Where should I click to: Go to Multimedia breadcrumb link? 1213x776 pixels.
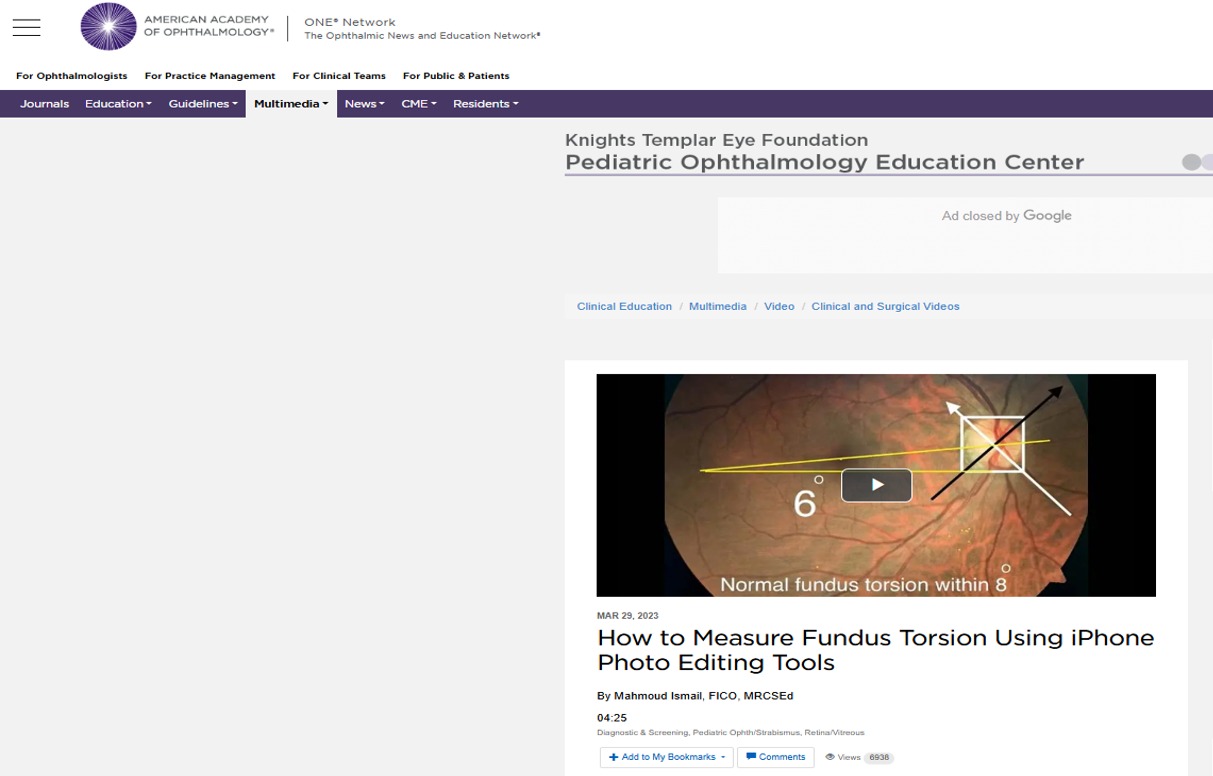point(718,306)
